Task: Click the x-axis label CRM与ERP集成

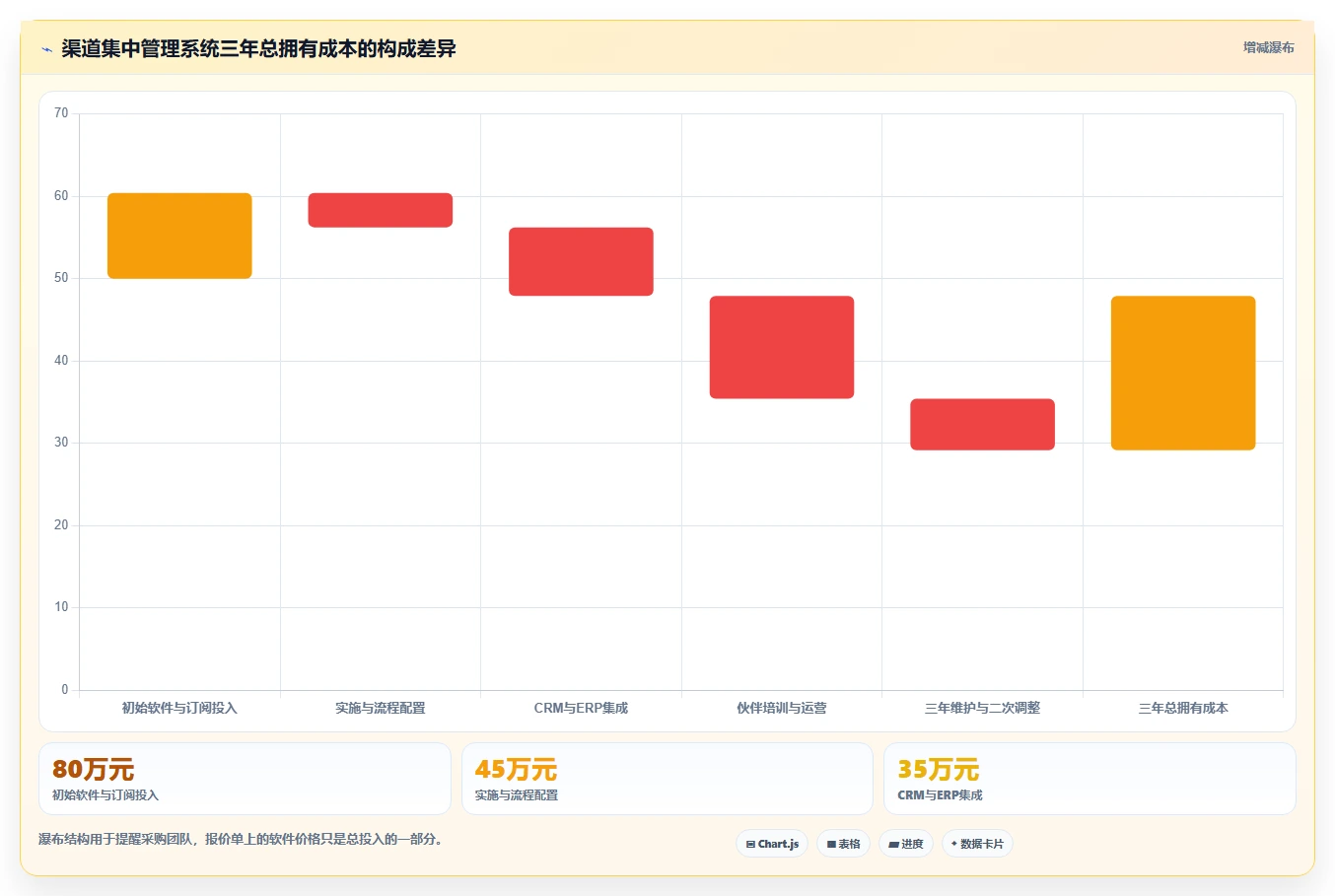Action: [x=581, y=708]
